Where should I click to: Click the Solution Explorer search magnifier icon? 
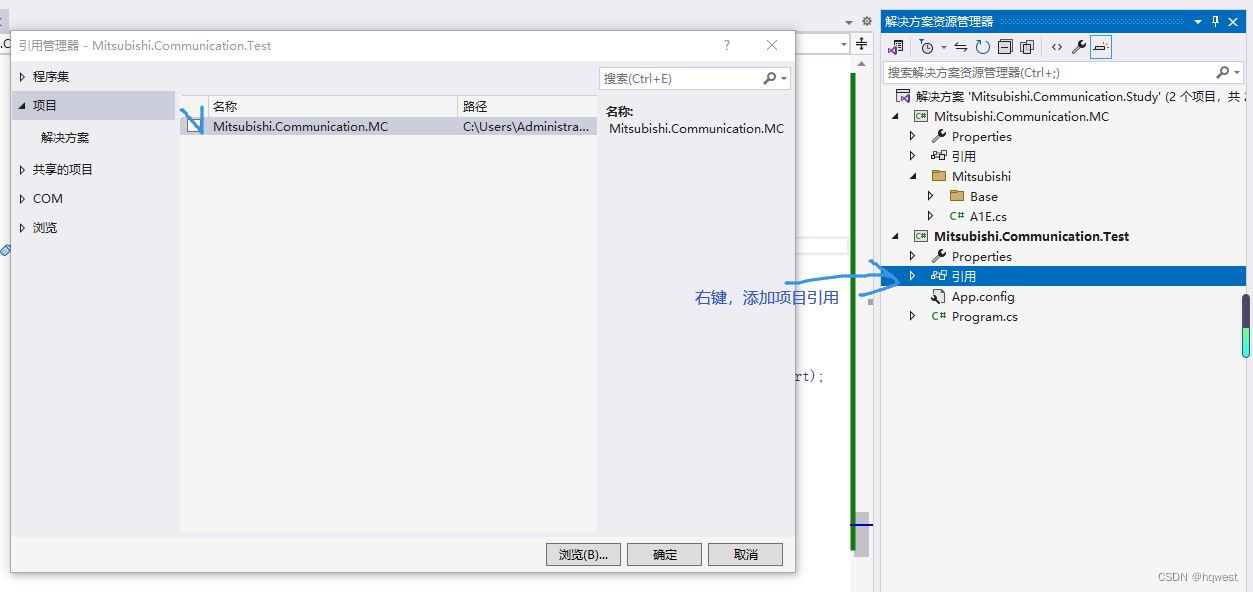[1222, 72]
